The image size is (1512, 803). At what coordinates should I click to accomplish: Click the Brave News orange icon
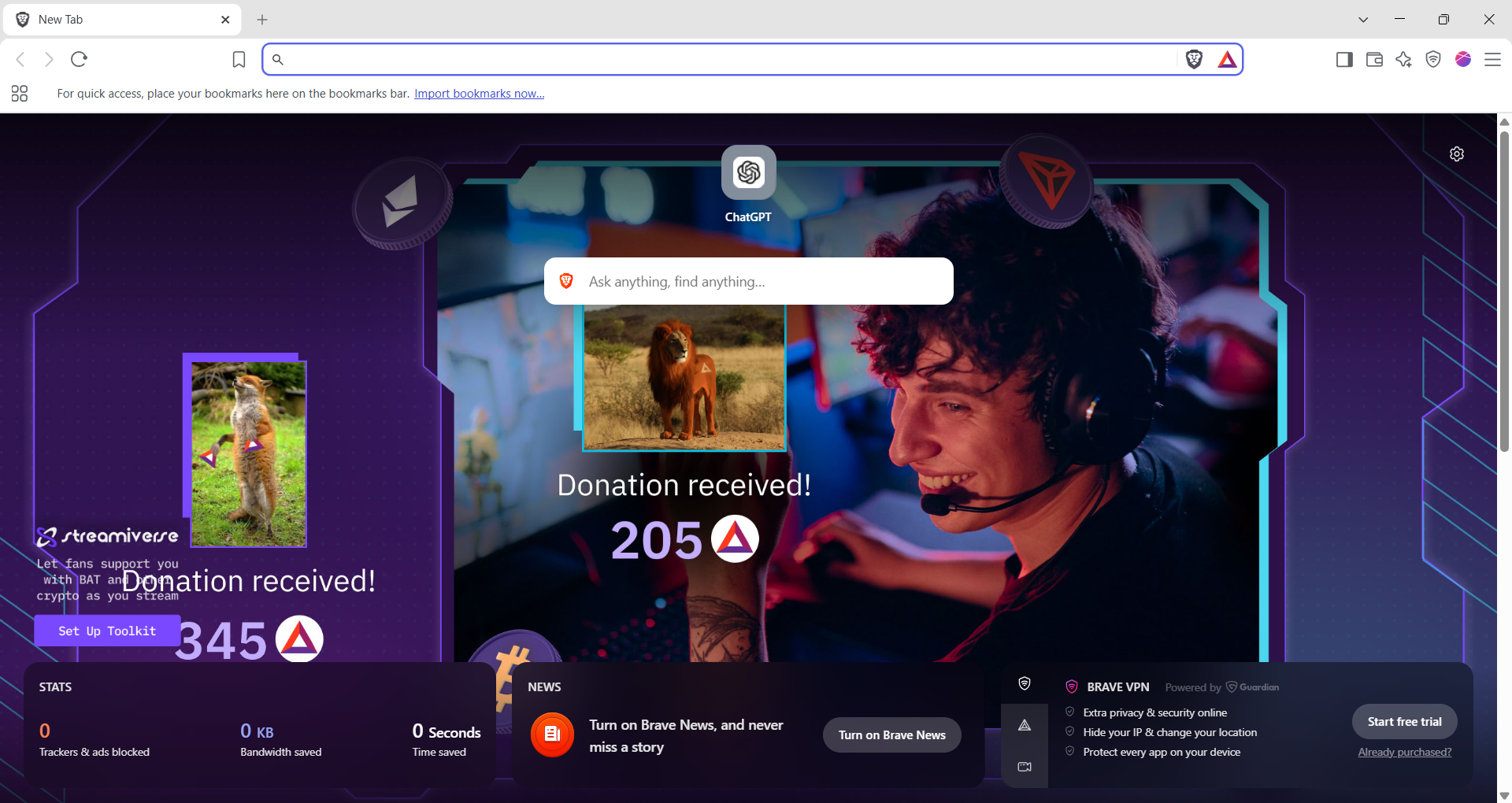553,735
